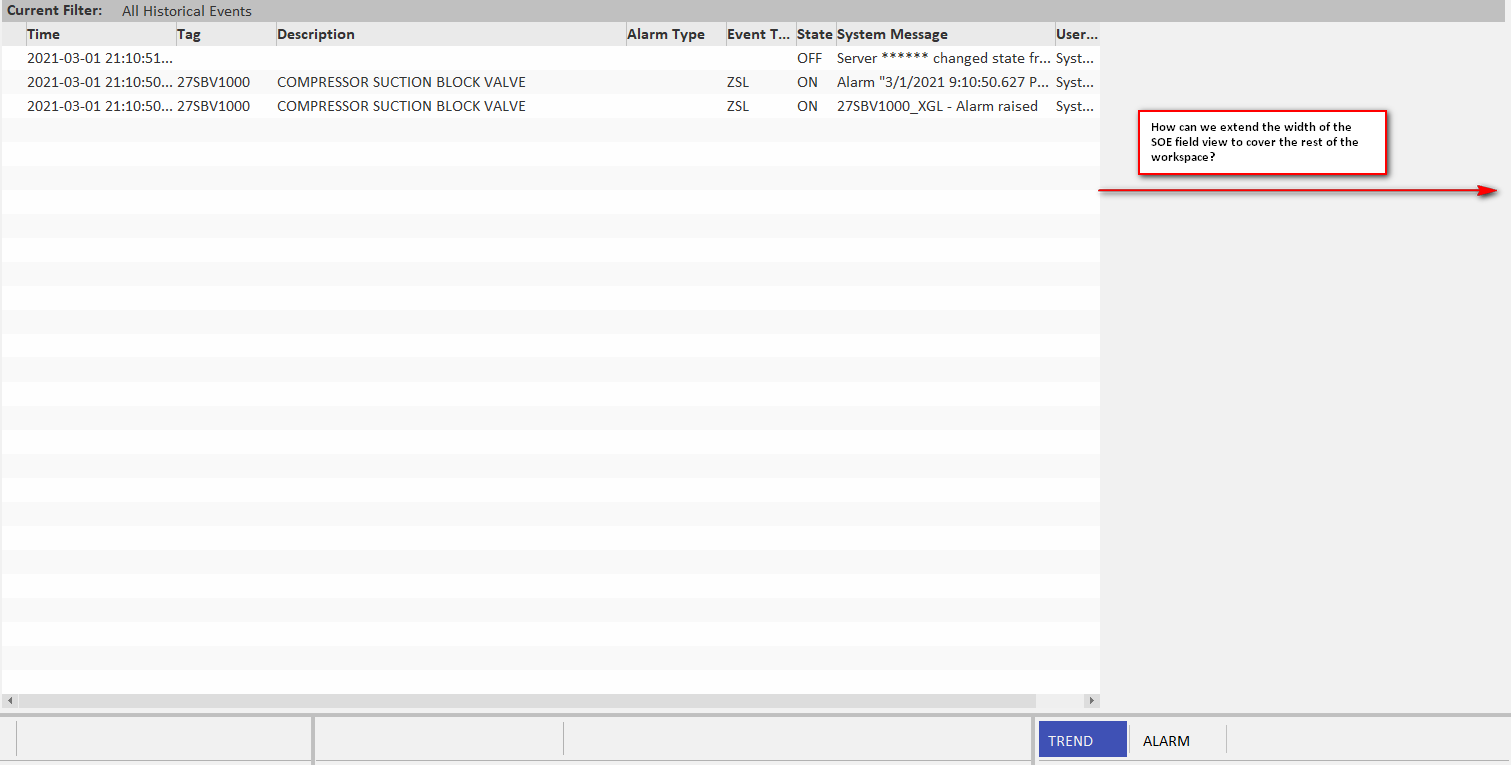Click COMPRESSOR SUCTION BLOCK VALVE in 'Alarm "3/1/2021' row
The height and width of the screenshot is (765, 1511).
[401, 82]
